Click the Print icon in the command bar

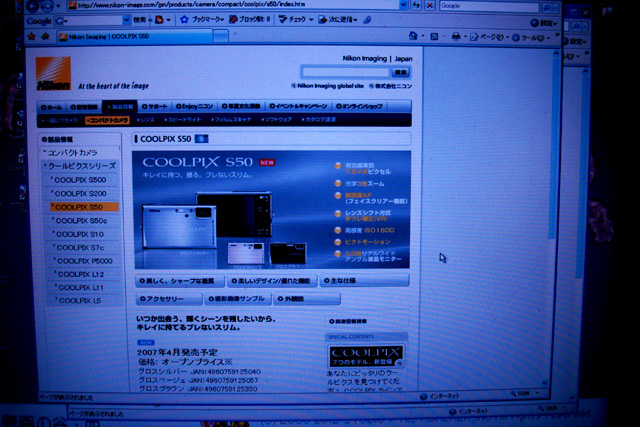click(456, 37)
